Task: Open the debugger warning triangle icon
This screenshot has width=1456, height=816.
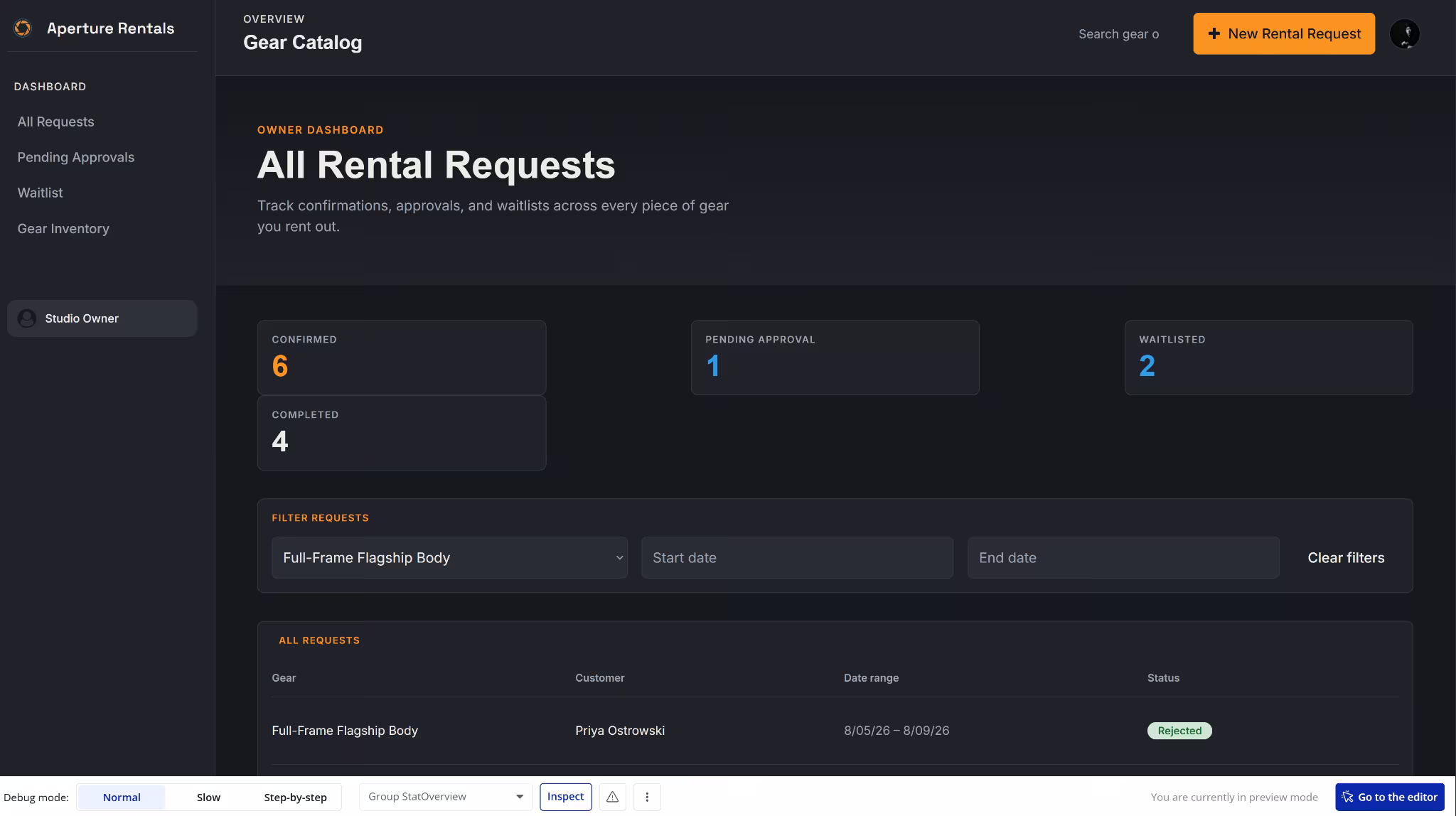Action: tap(612, 797)
